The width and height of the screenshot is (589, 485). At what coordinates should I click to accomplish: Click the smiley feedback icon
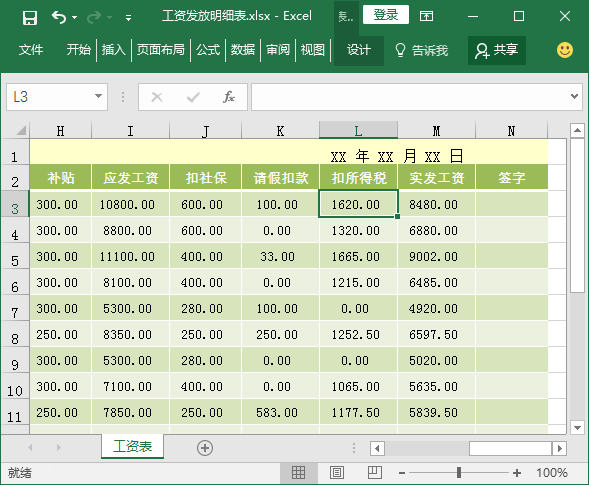pyautogui.click(x=565, y=50)
